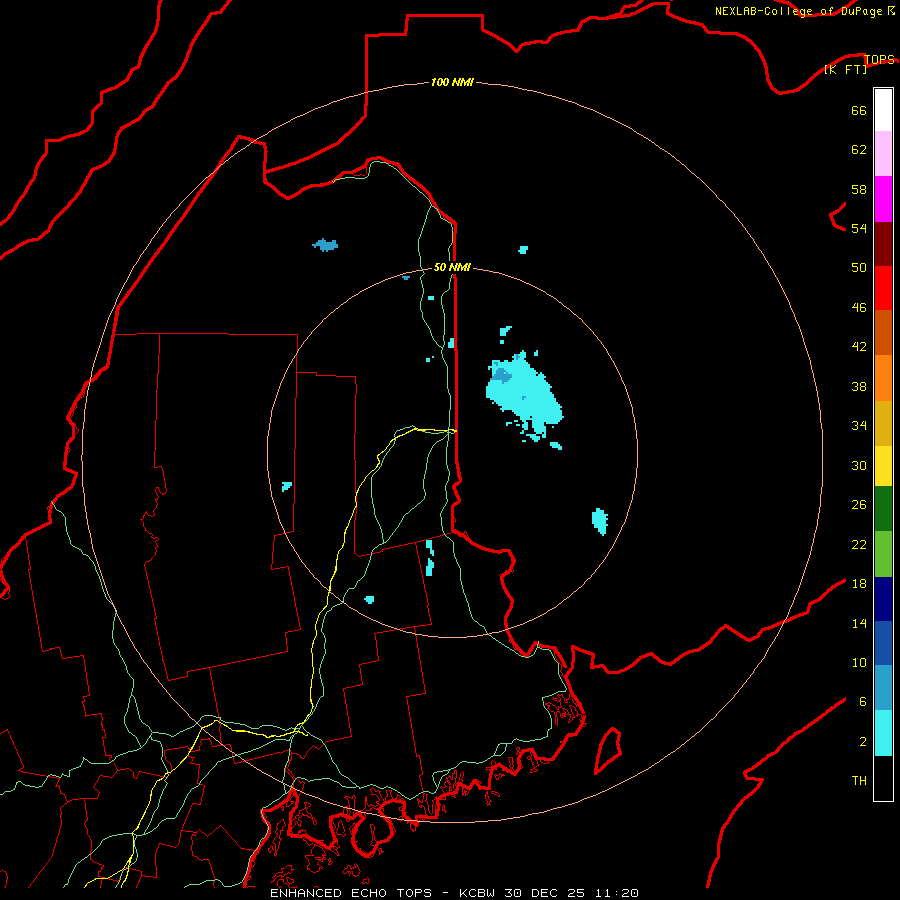Click the cyan legend band by 2
The width and height of the screenshot is (900, 900).
(x=883, y=733)
